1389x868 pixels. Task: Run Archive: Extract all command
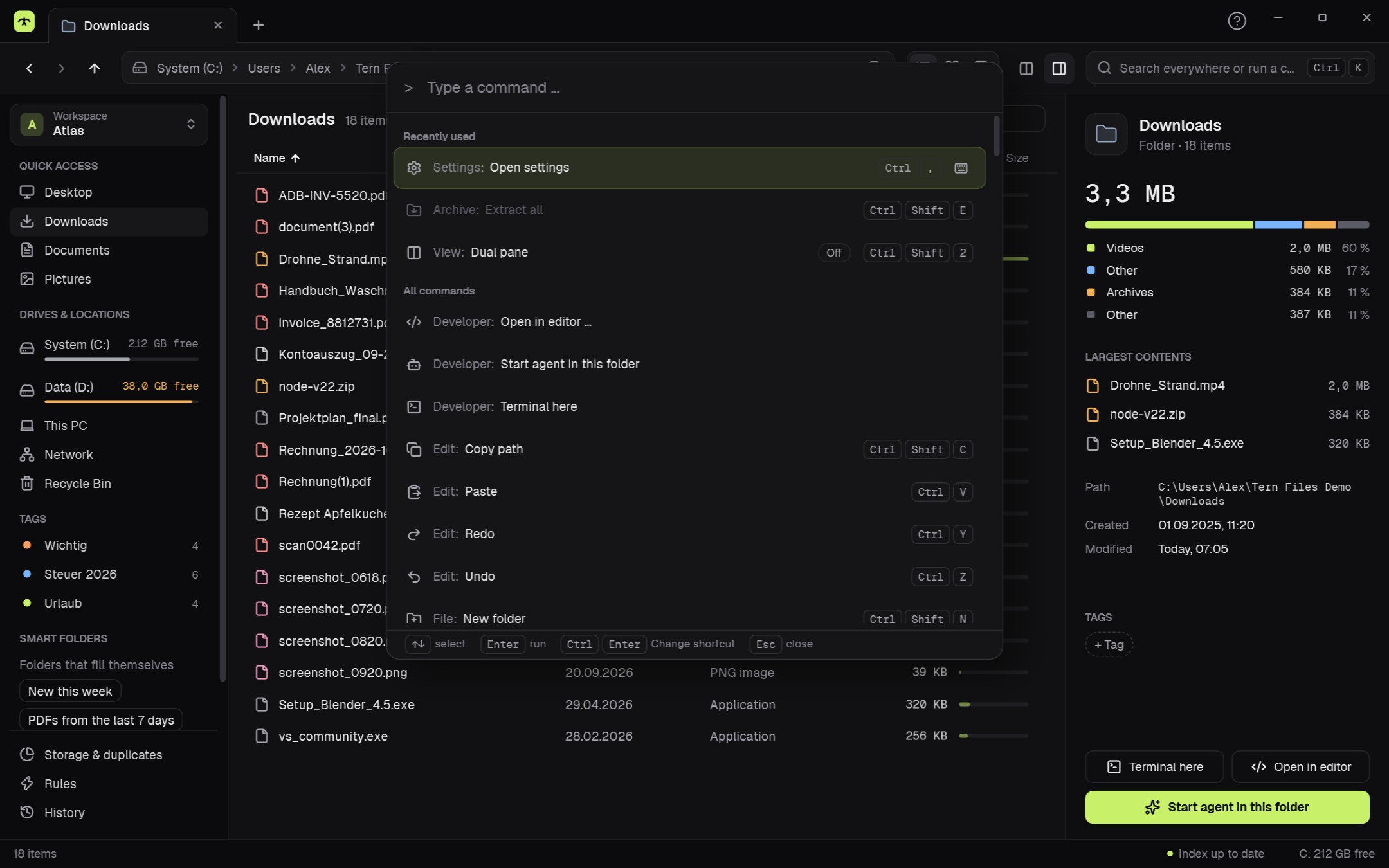click(689, 210)
